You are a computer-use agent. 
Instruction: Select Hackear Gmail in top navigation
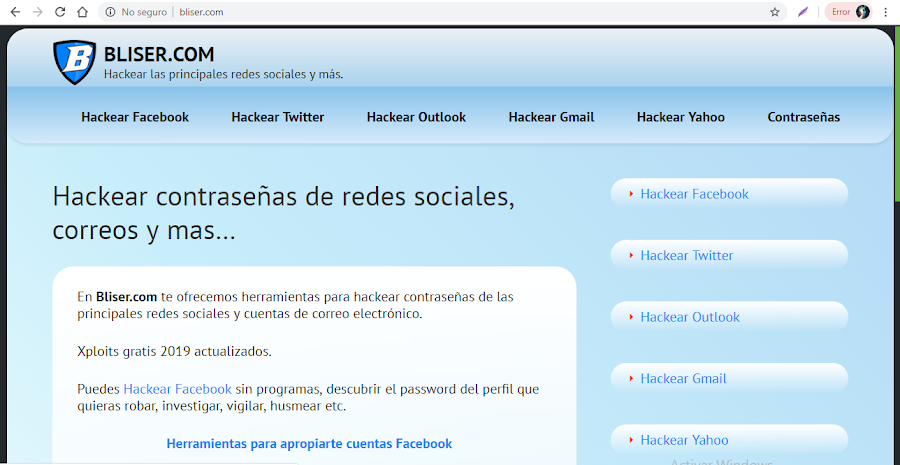click(552, 117)
